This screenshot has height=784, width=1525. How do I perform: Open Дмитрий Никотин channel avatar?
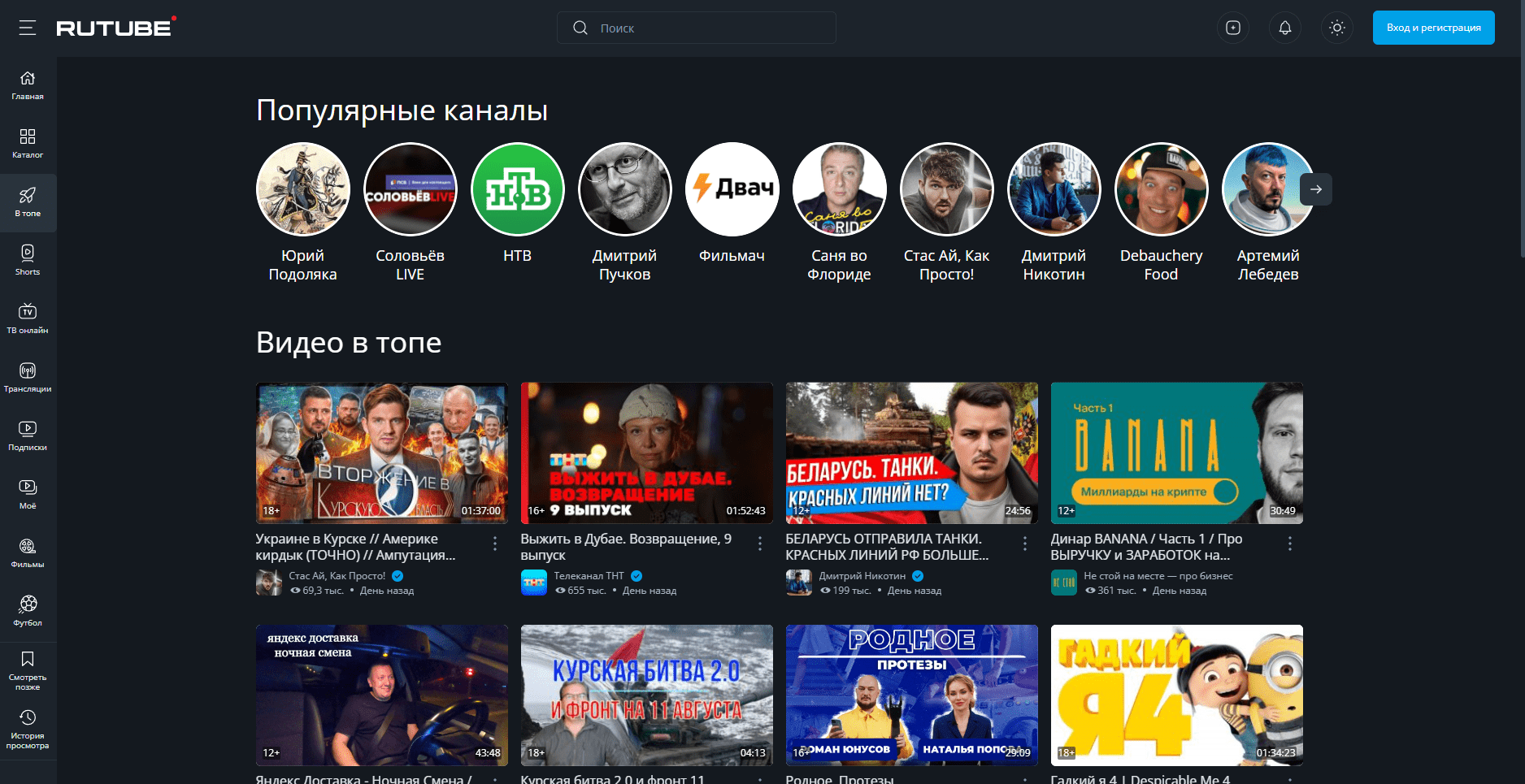[x=1054, y=189]
